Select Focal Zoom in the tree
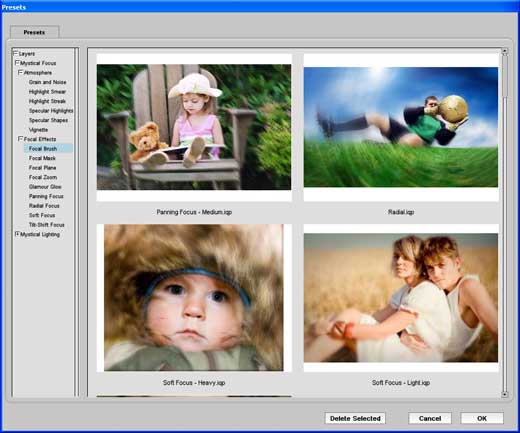520x433 pixels. (x=43, y=177)
